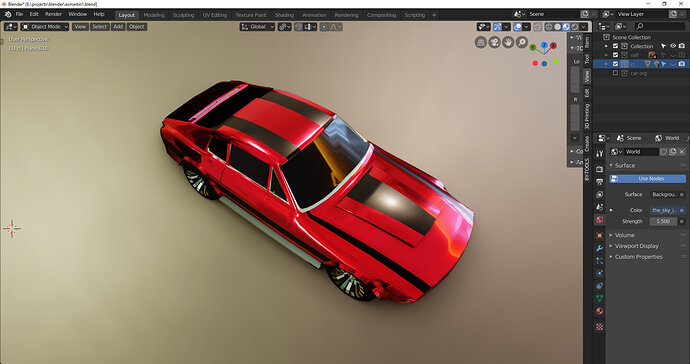Toggle gizmo visibility button in viewport header
Image resolution: width=690 pixels, height=364 pixels.
click(x=497, y=27)
